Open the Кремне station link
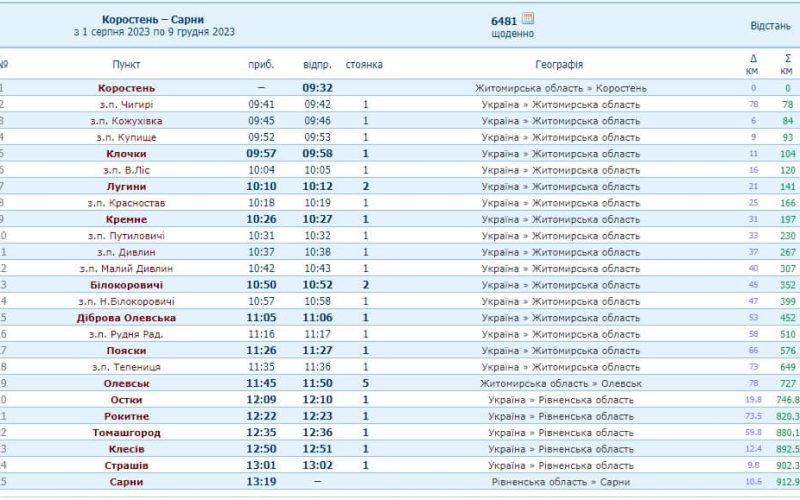Screen dimensions: 800x500 pyautogui.click(x=126, y=219)
